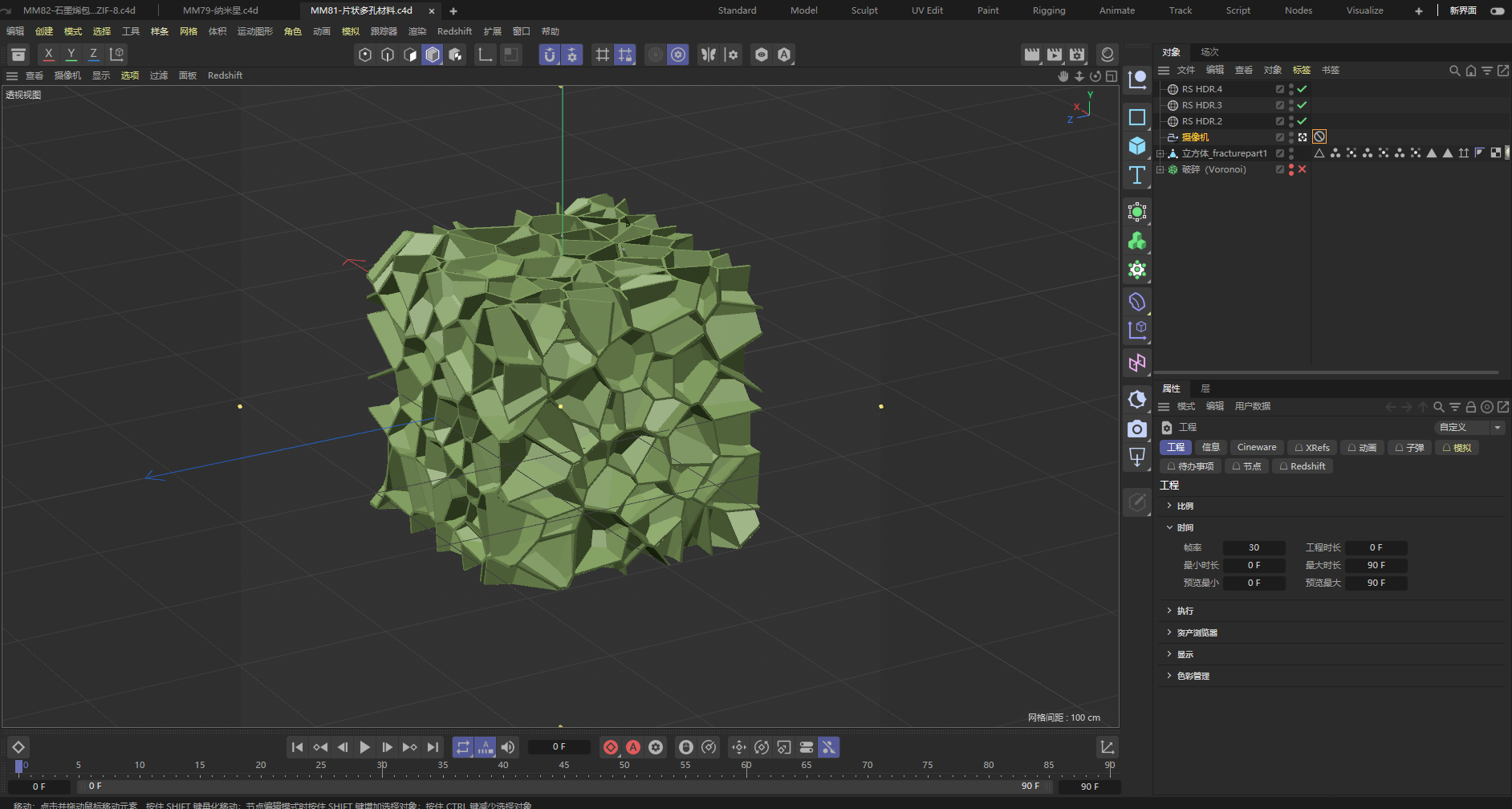Click frame 45 on the timeline ruler
Viewport: 1512px width, 809px height.
click(564, 766)
